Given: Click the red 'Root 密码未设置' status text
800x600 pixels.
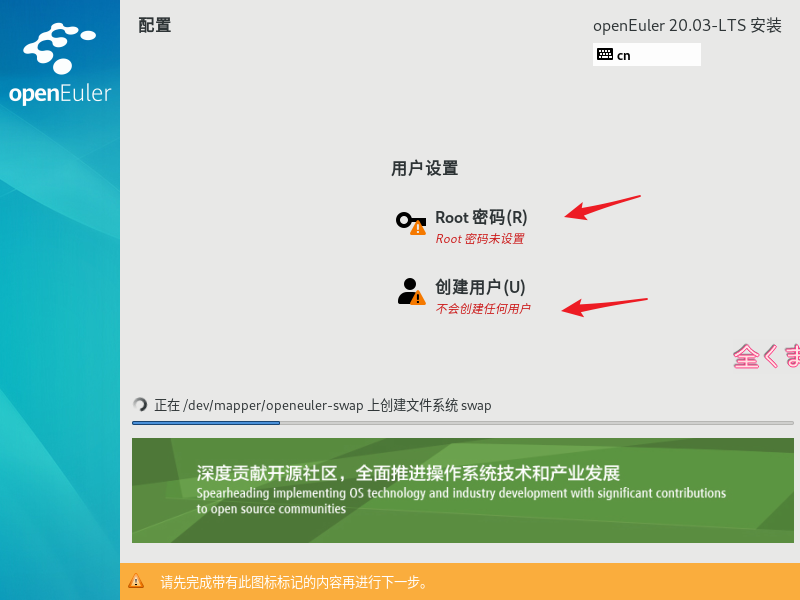Looking at the screenshot, I should click(x=480, y=239).
